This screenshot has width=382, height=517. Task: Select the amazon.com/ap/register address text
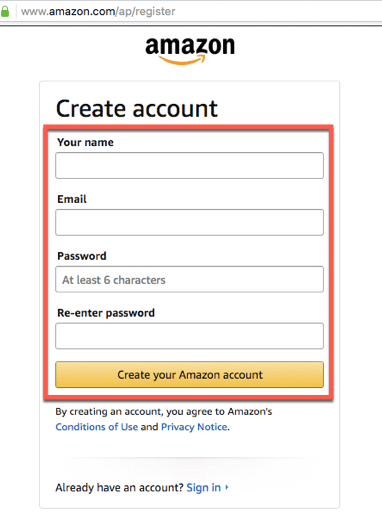(98, 11)
